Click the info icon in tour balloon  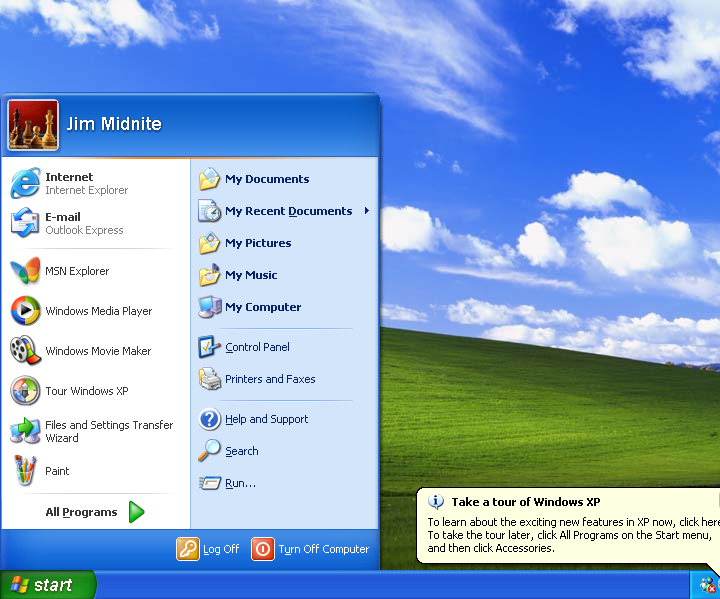436,502
